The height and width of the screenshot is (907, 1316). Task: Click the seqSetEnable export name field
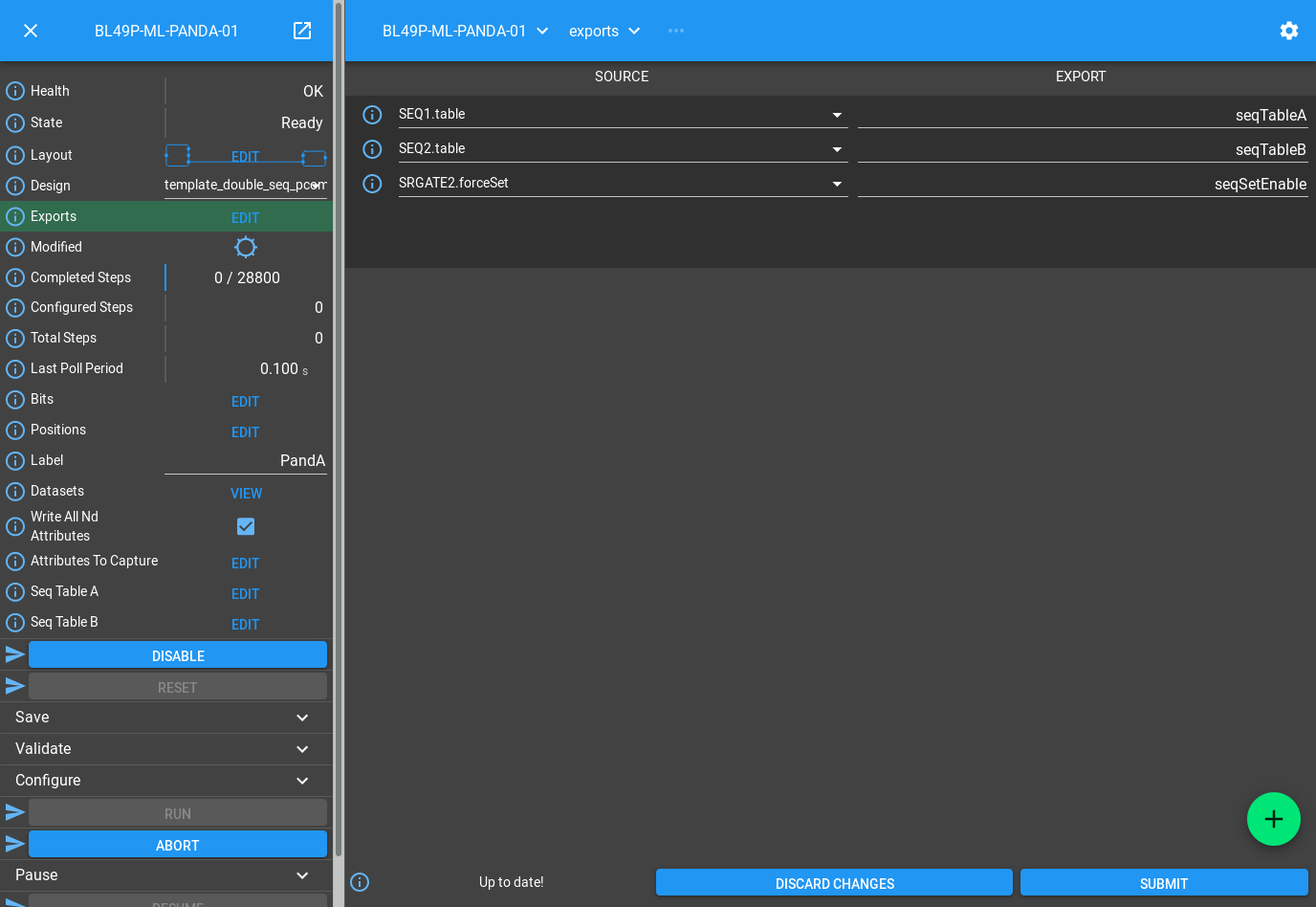coord(1082,184)
